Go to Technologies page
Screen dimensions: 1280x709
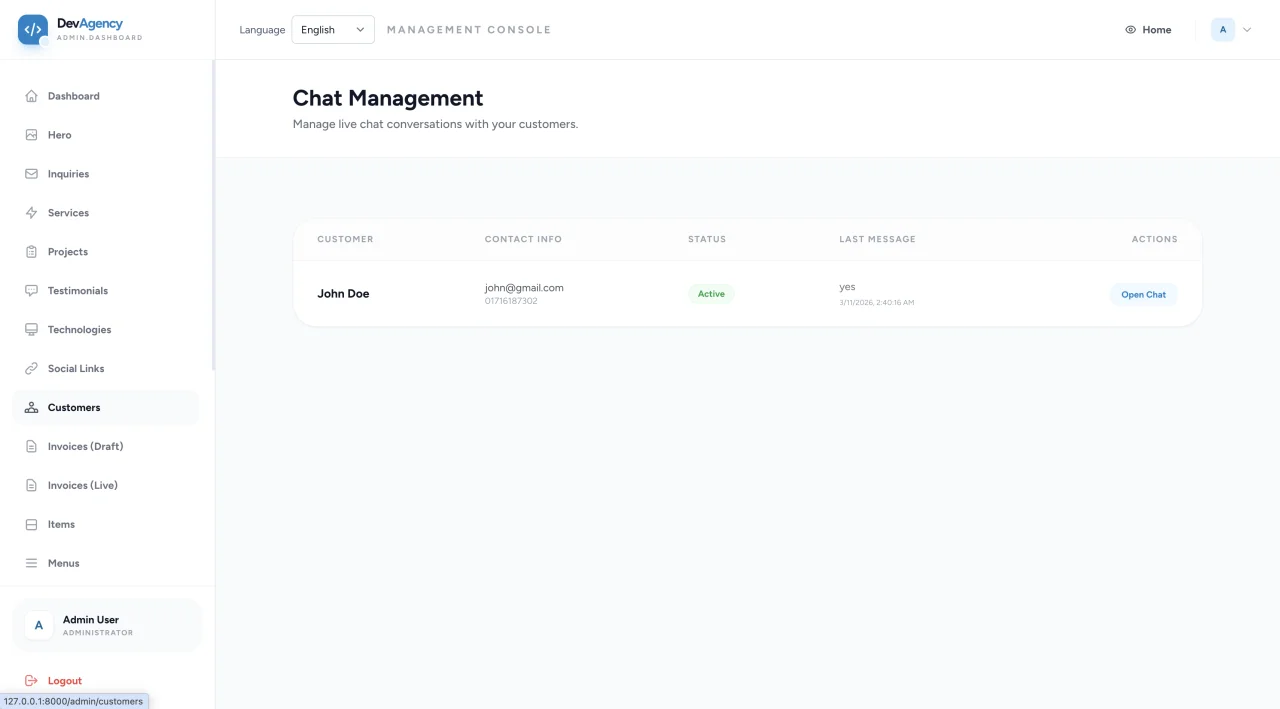point(106,330)
